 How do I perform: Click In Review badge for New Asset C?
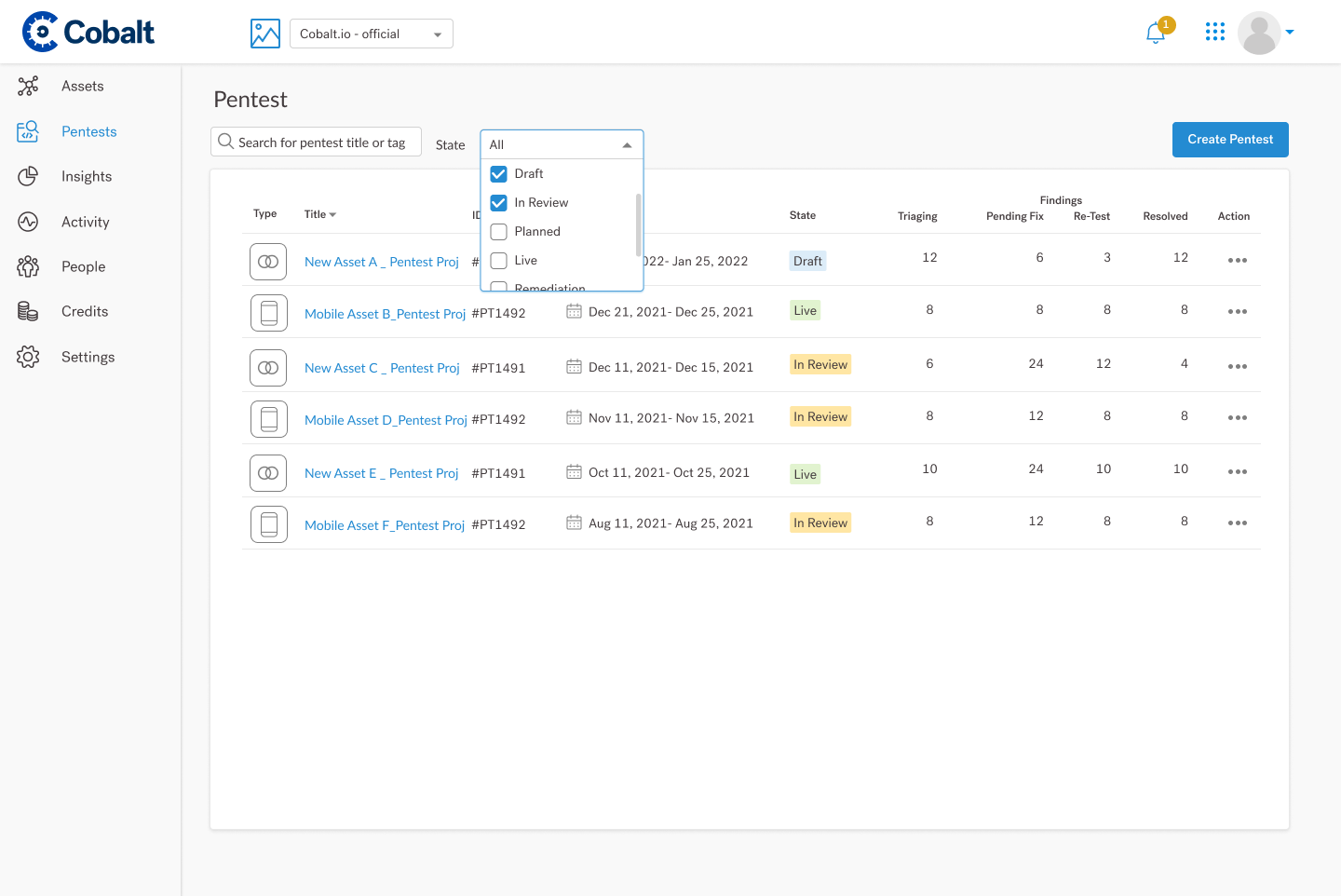point(820,364)
